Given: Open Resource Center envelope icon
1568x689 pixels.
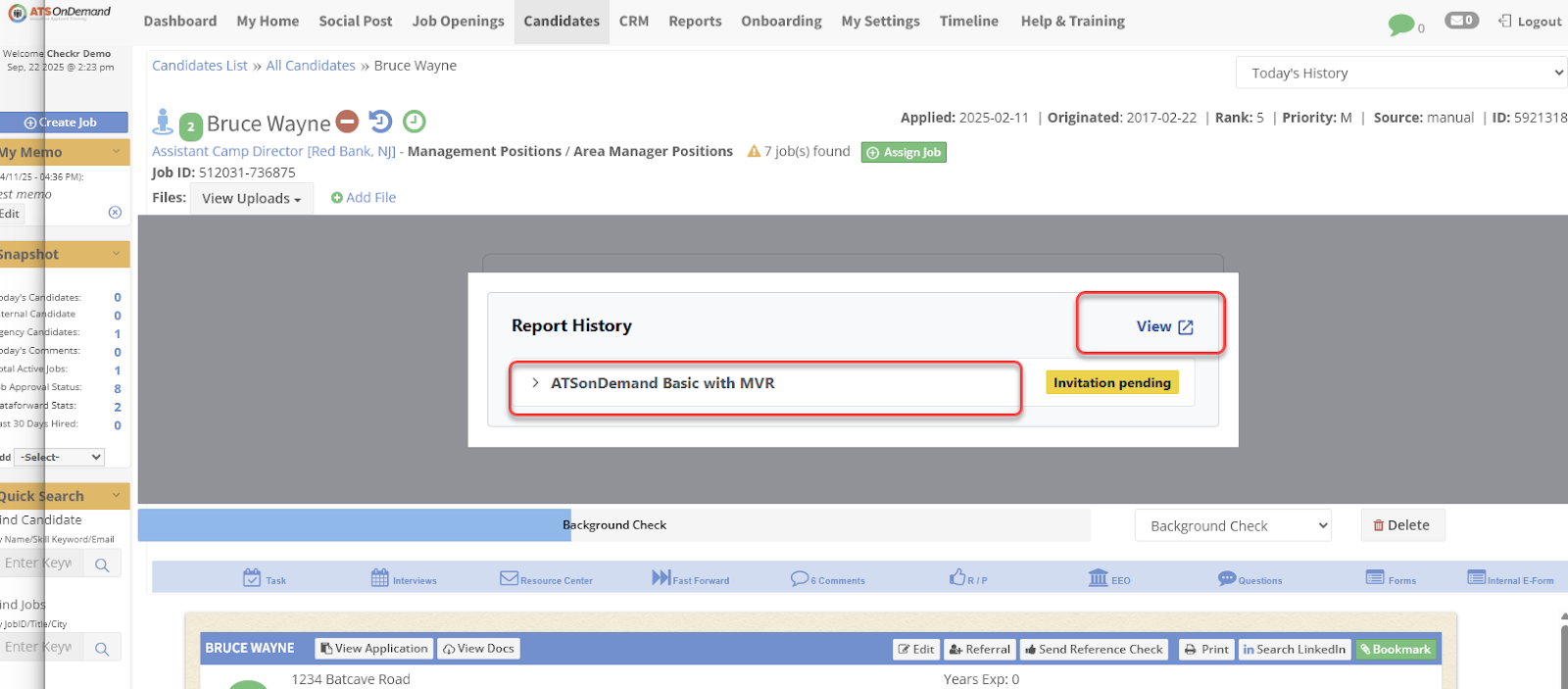Looking at the screenshot, I should [509, 578].
